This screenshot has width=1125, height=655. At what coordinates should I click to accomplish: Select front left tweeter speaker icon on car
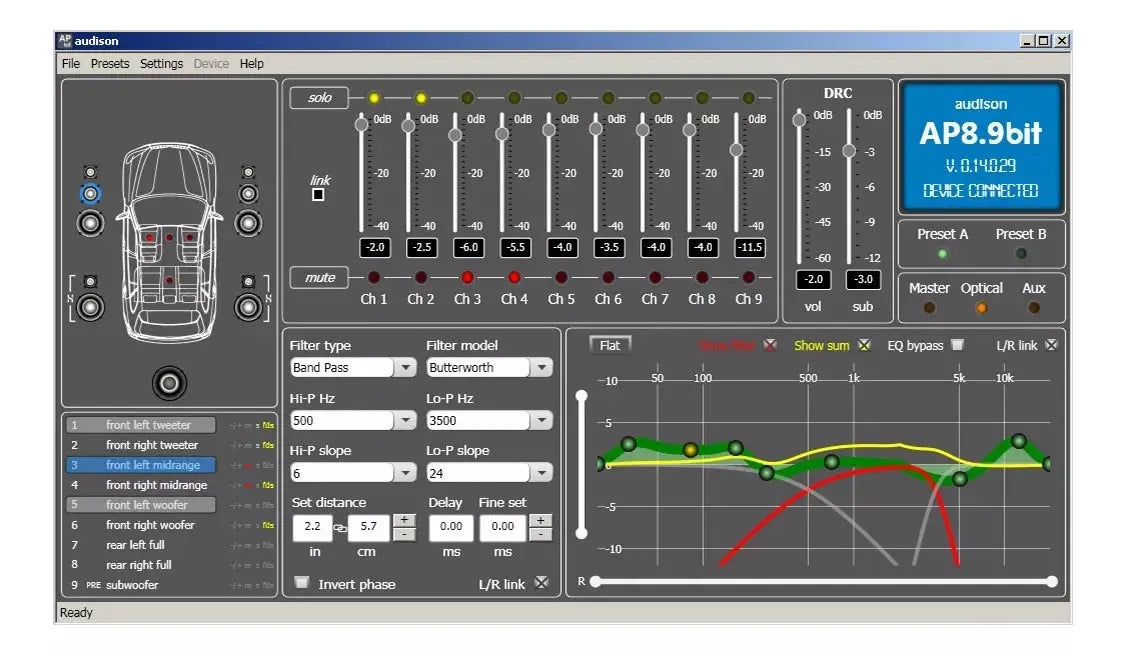(x=90, y=172)
